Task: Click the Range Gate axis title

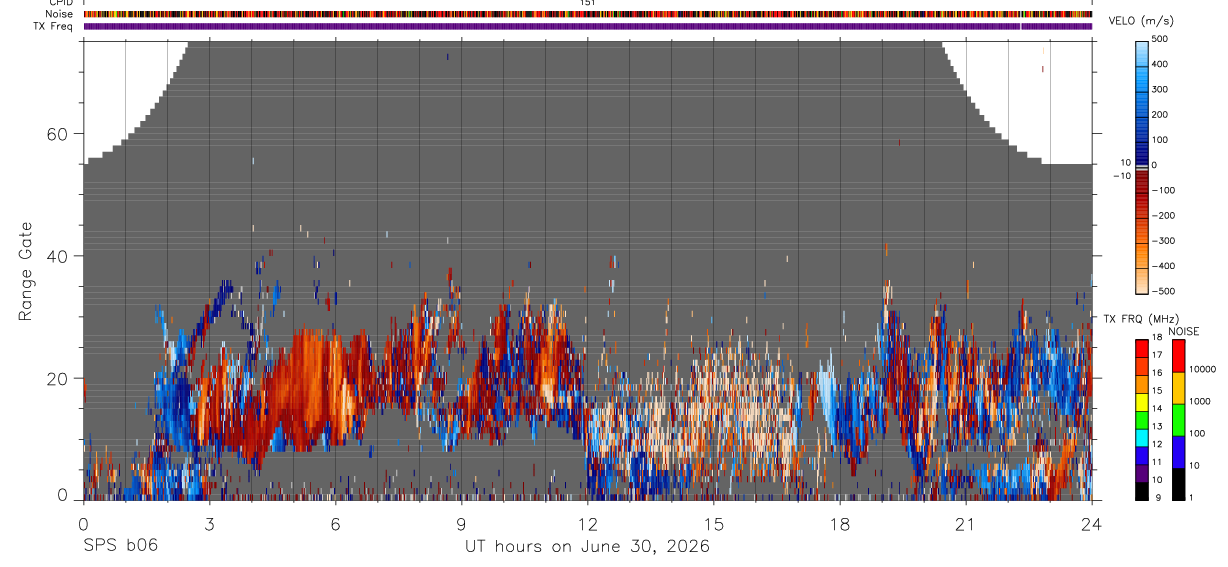Action: [26, 272]
